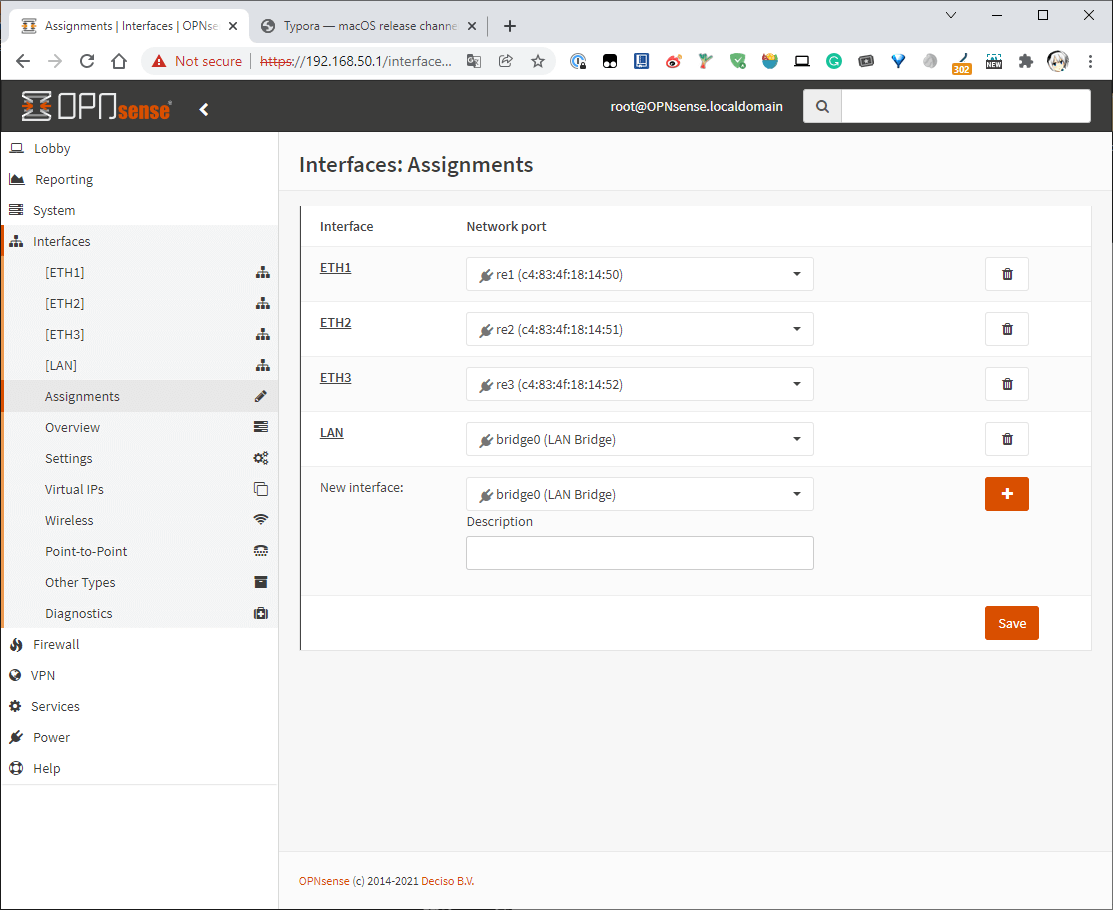
Task: Delete the ETH1 interface assignment
Action: point(1006,274)
